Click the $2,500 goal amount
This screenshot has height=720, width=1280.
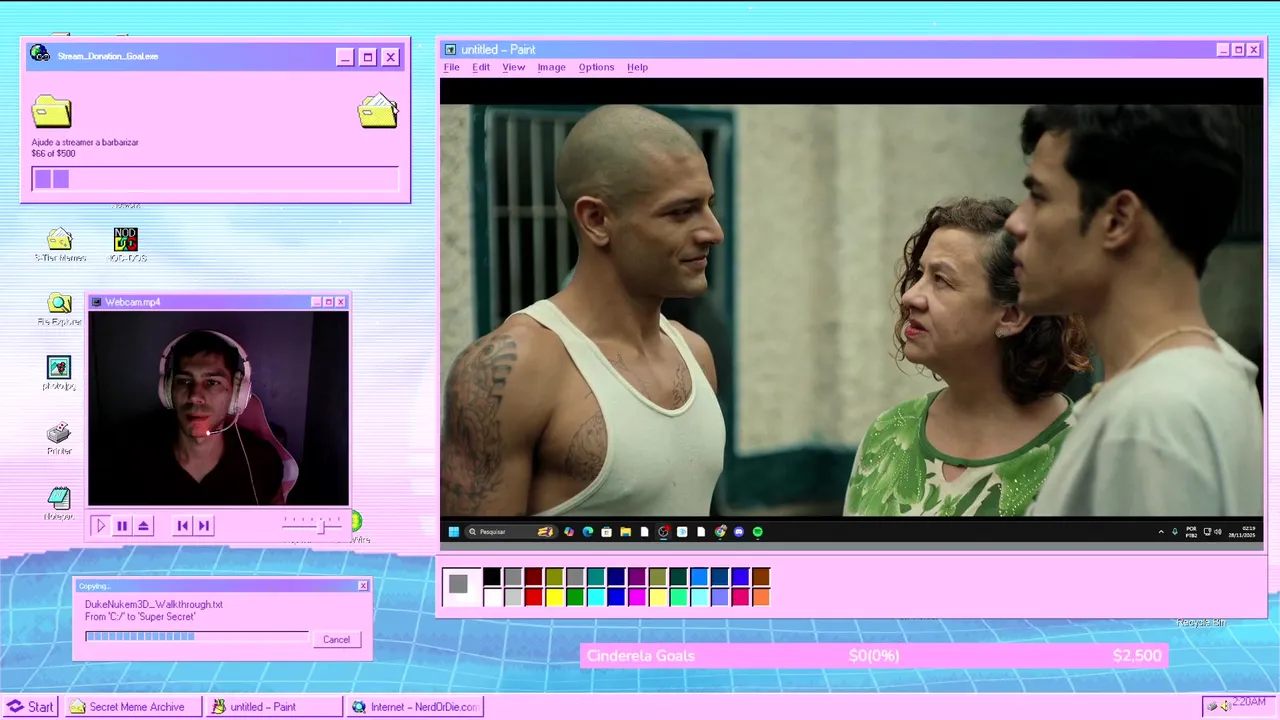[1137, 656]
